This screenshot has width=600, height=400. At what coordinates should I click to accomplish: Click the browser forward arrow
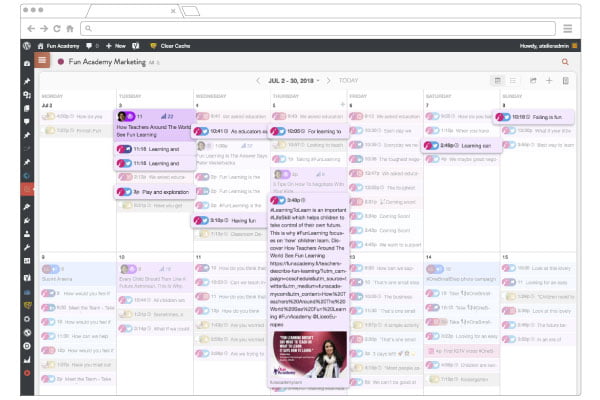click(x=44, y=28)
